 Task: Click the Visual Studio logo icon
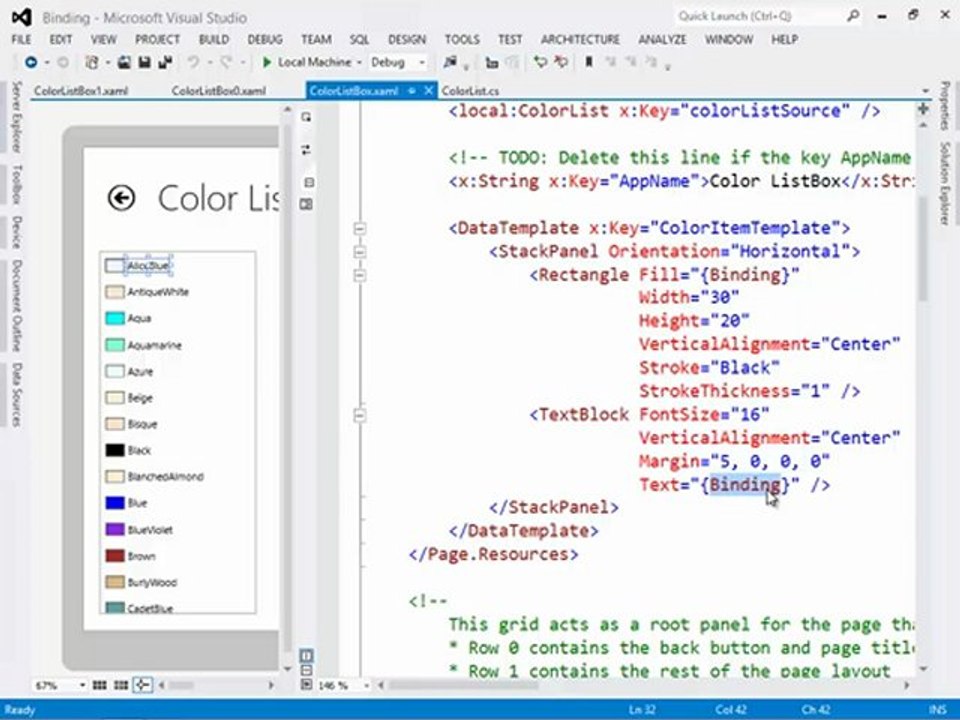[x=22, y=17]
